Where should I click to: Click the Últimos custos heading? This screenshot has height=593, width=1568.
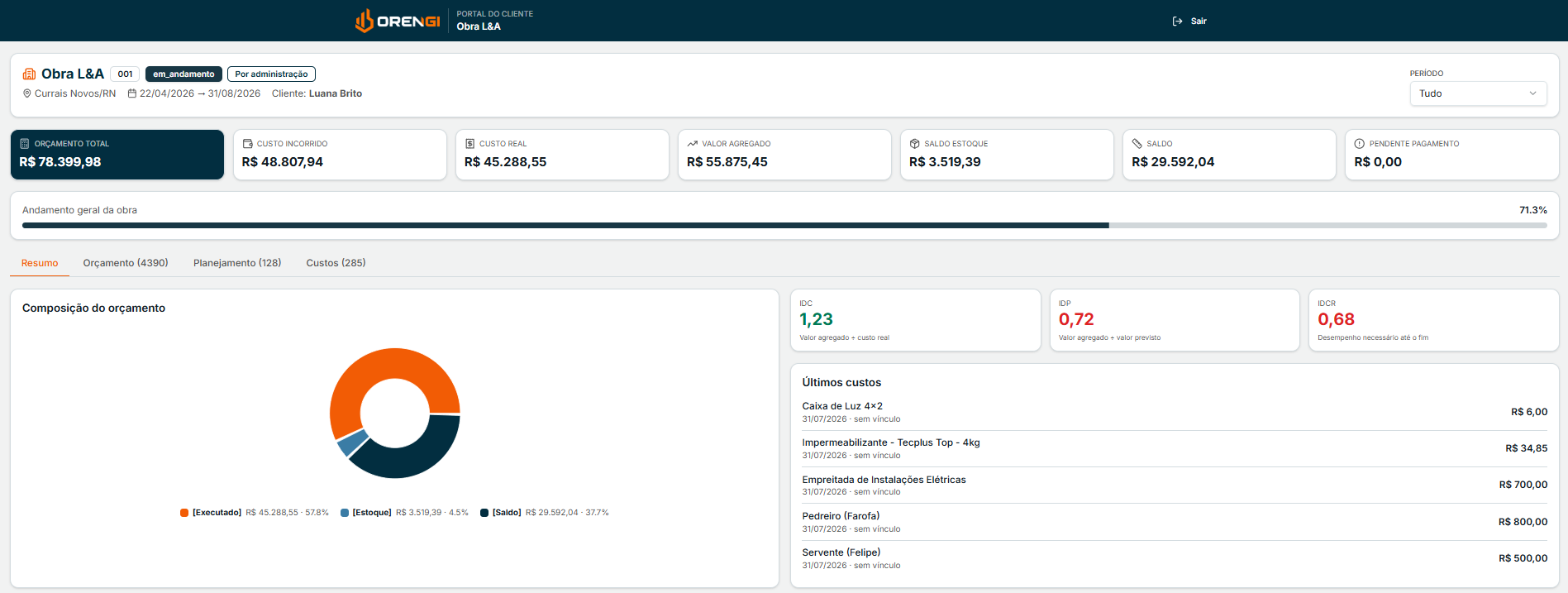[x=841, y=382]
